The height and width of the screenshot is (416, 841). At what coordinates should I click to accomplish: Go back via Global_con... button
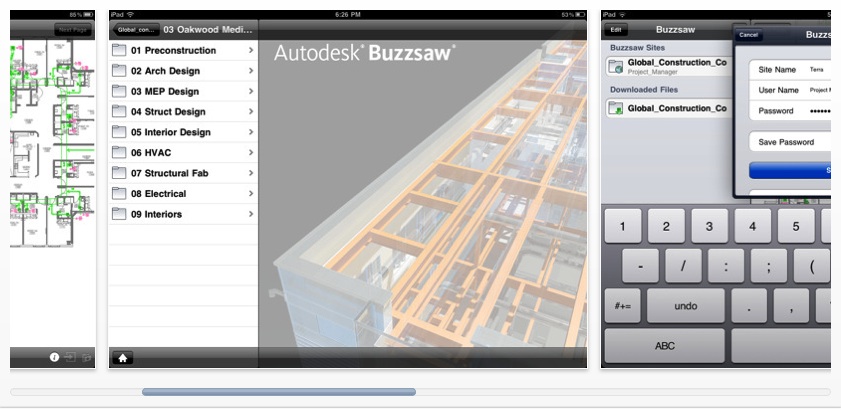(135, 30)
